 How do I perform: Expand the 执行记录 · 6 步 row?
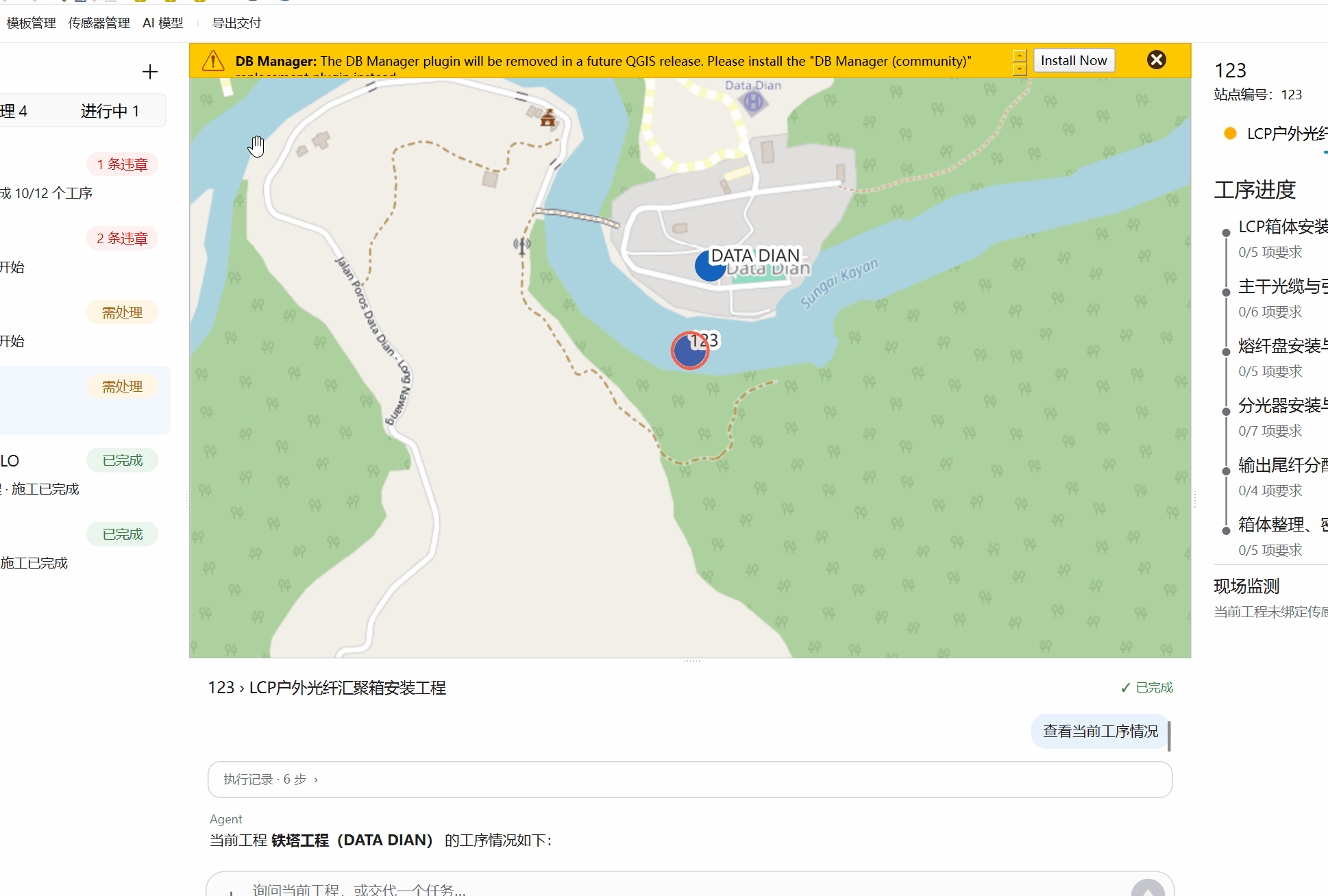point(690,780)
